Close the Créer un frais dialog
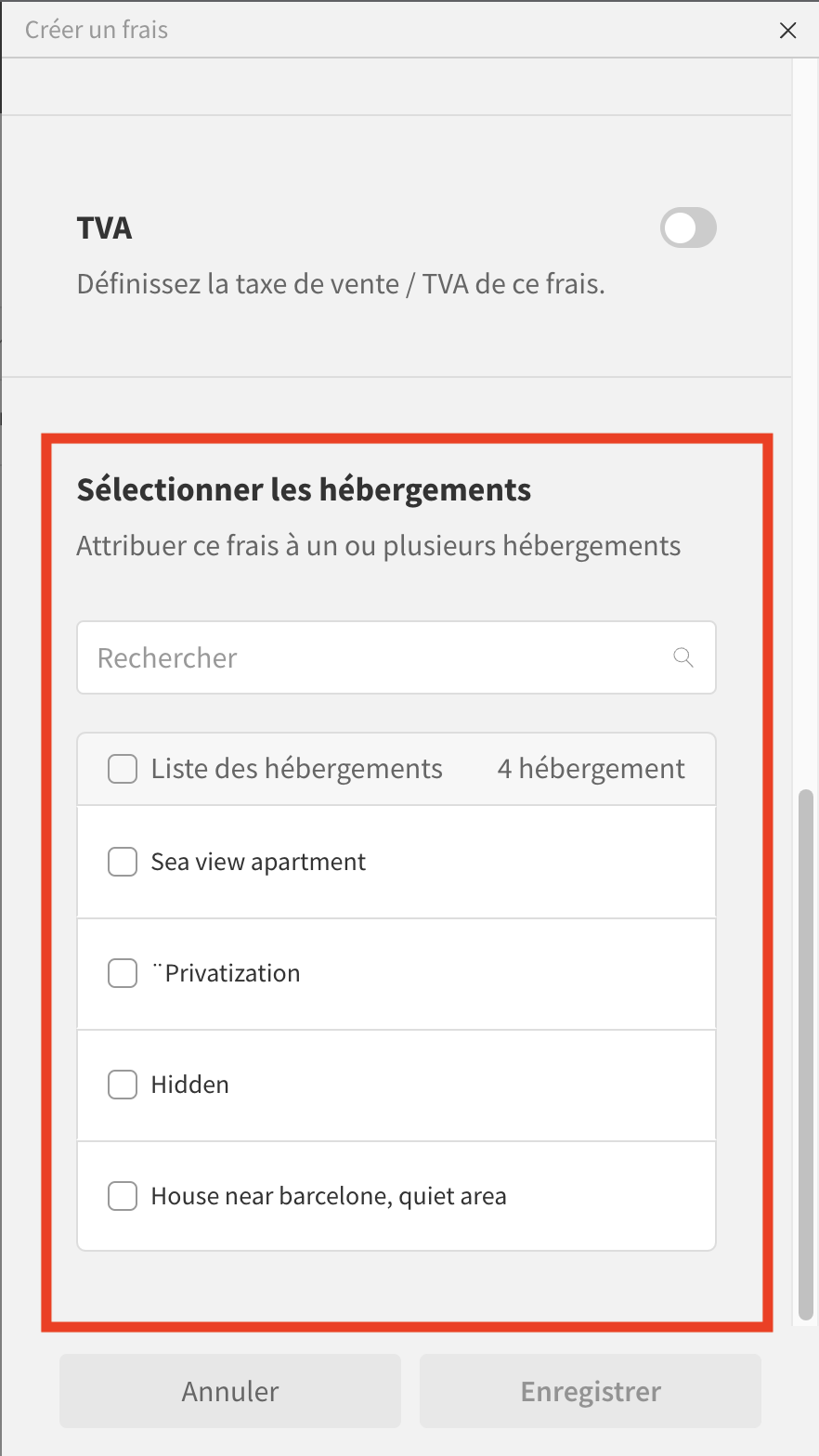The height and width of the screenshot is (1456, 819). point(787,31)
